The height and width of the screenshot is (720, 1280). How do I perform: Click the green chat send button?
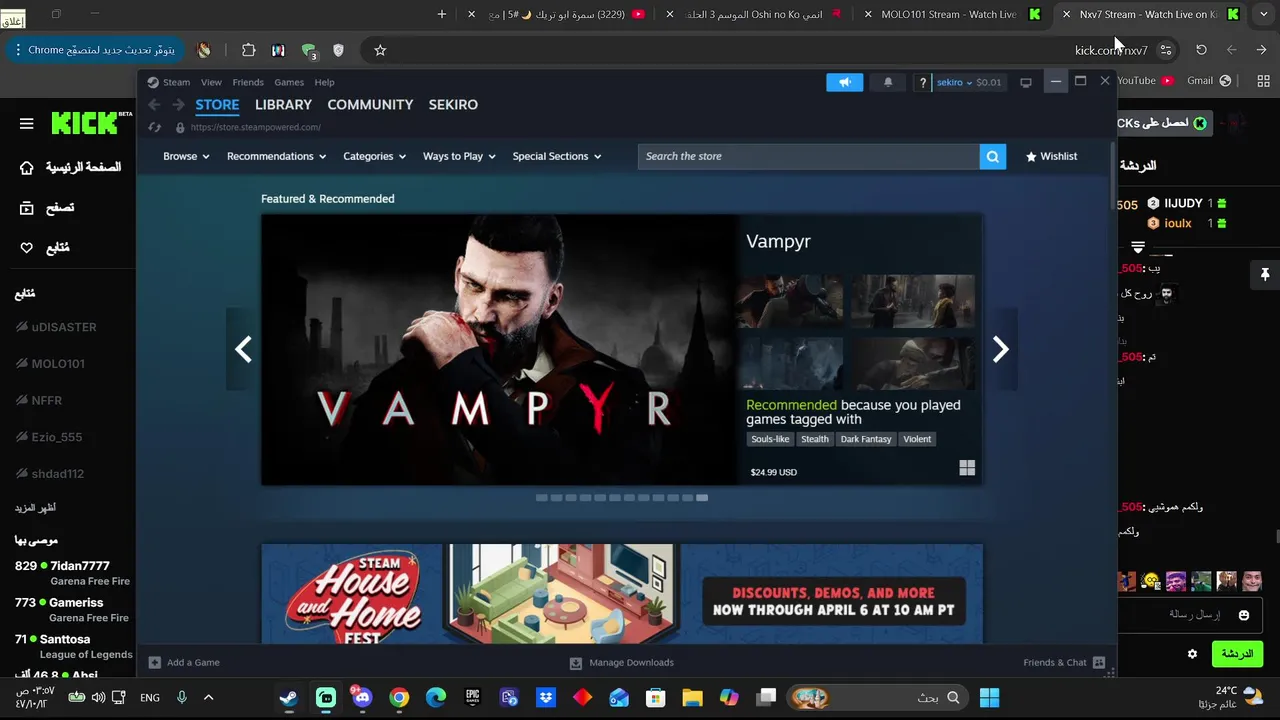(x=1237, y=654)
